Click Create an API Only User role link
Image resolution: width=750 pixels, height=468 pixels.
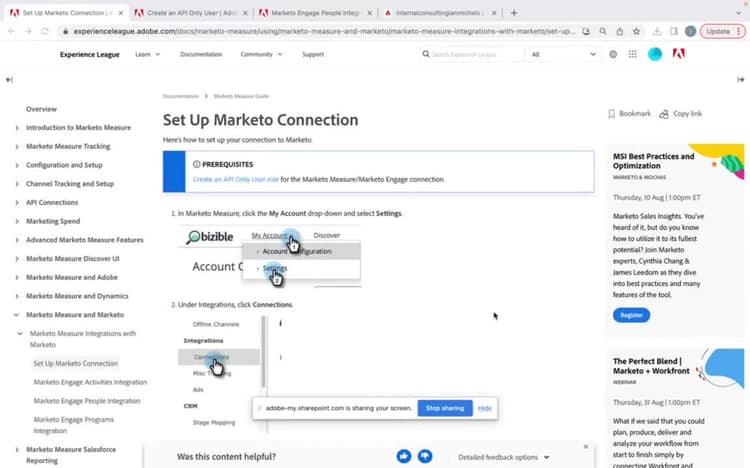[235, 179]
